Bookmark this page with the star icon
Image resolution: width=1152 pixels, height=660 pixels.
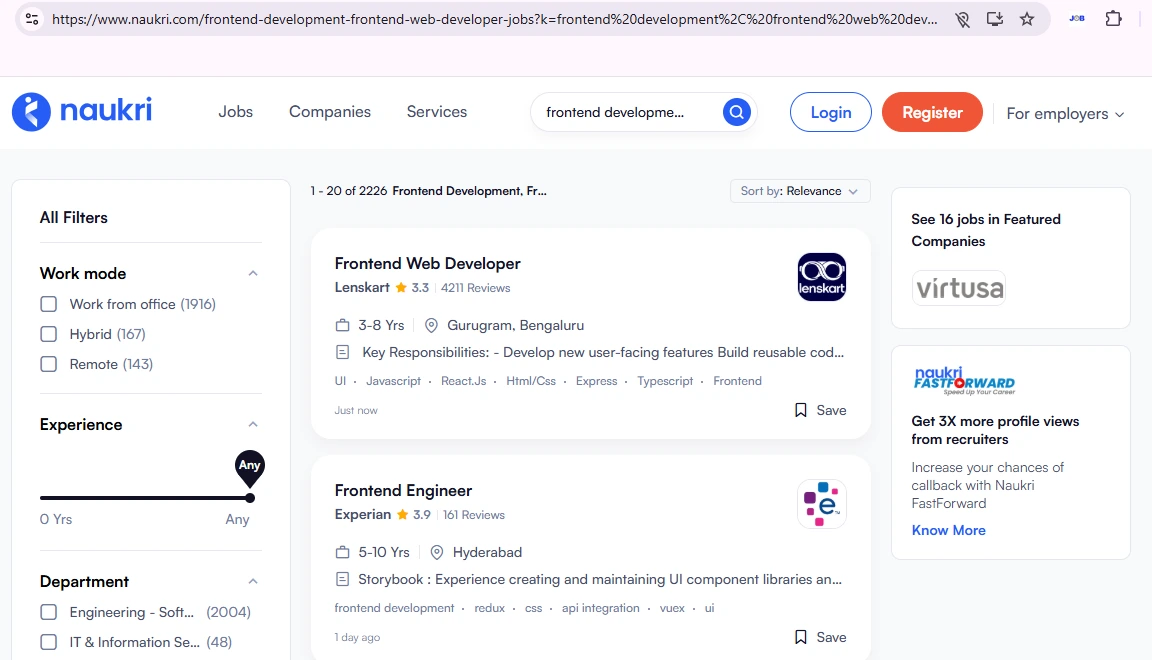coord(1027,19)
